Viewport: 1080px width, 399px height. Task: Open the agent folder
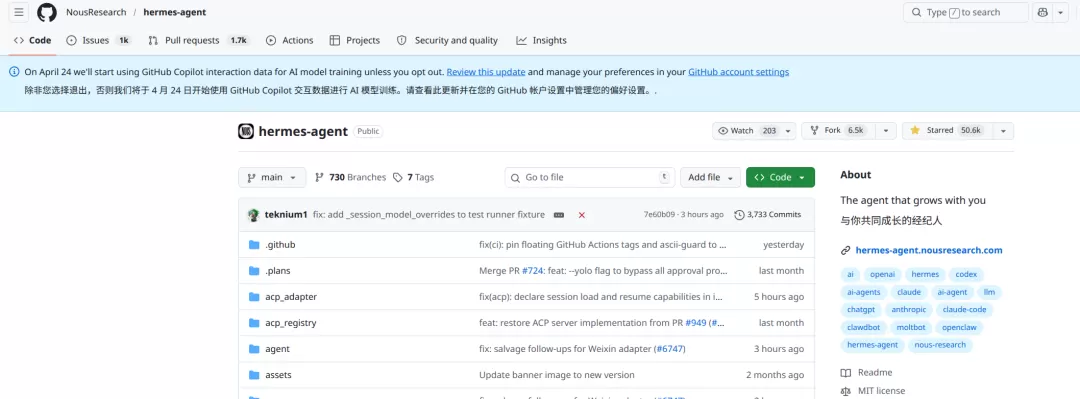278,349
